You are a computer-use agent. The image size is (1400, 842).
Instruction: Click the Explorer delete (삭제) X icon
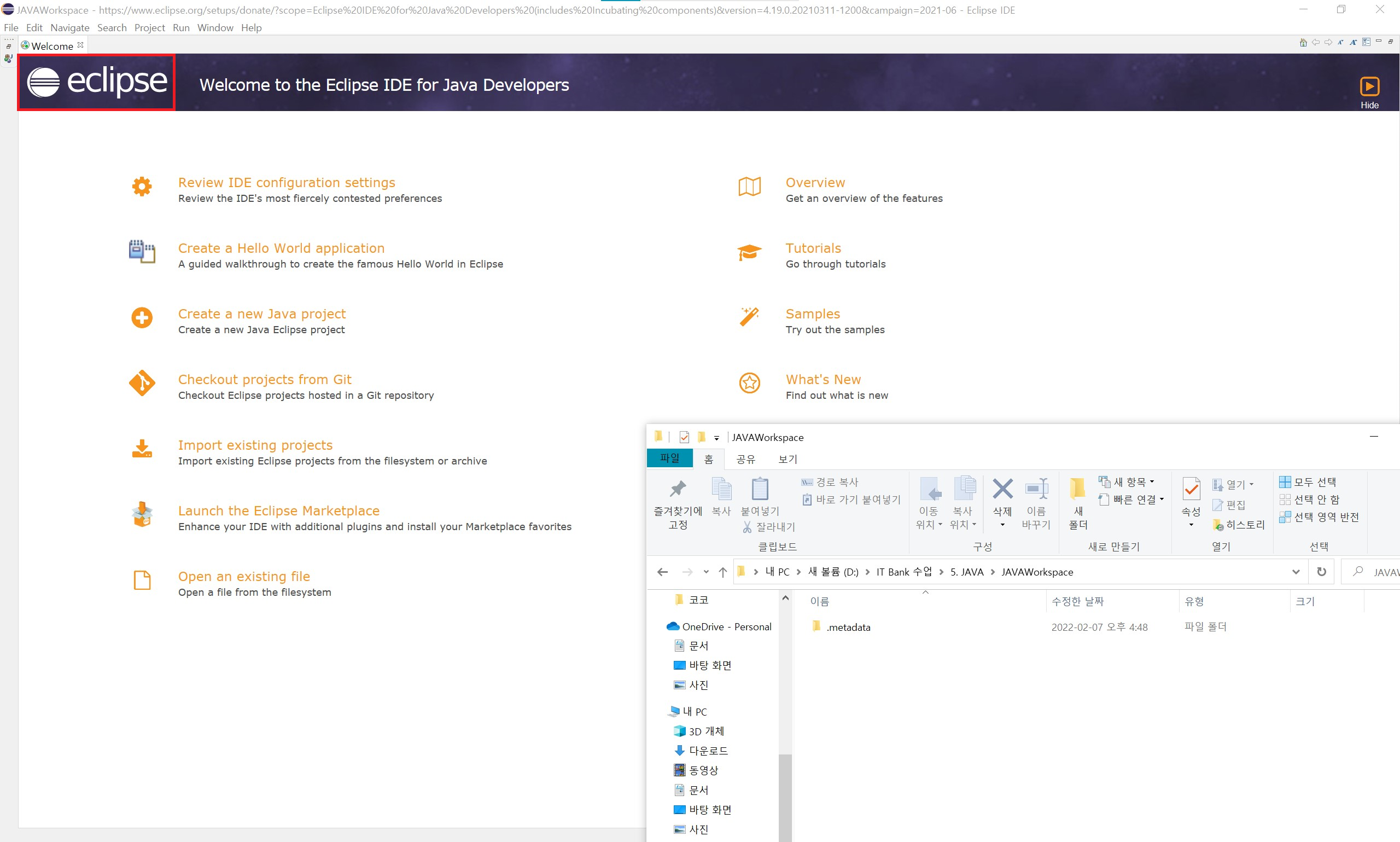click(x=1002, y=489)
